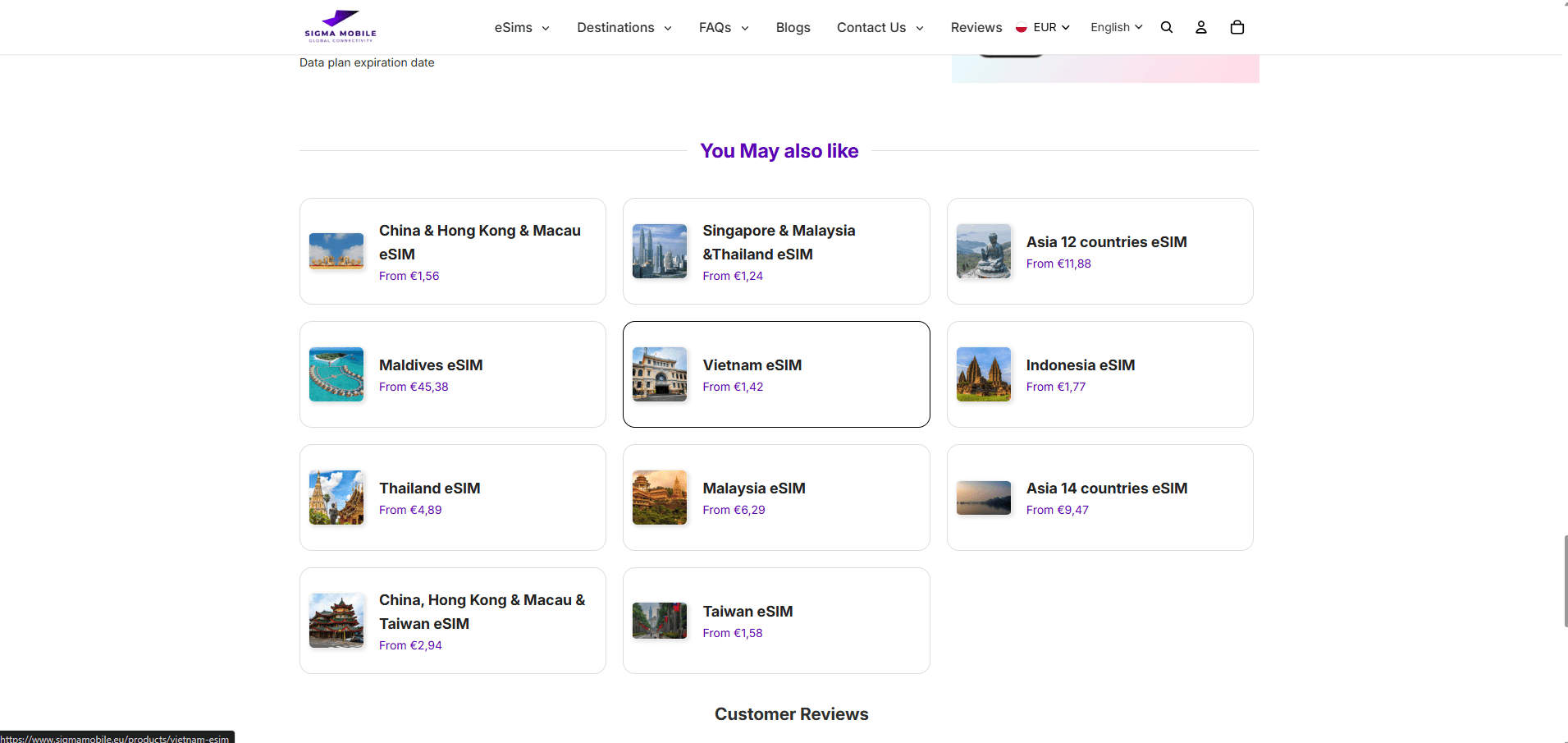
Task: Open Taiwan eSIM street thumbnail
Action: point(660,621)
